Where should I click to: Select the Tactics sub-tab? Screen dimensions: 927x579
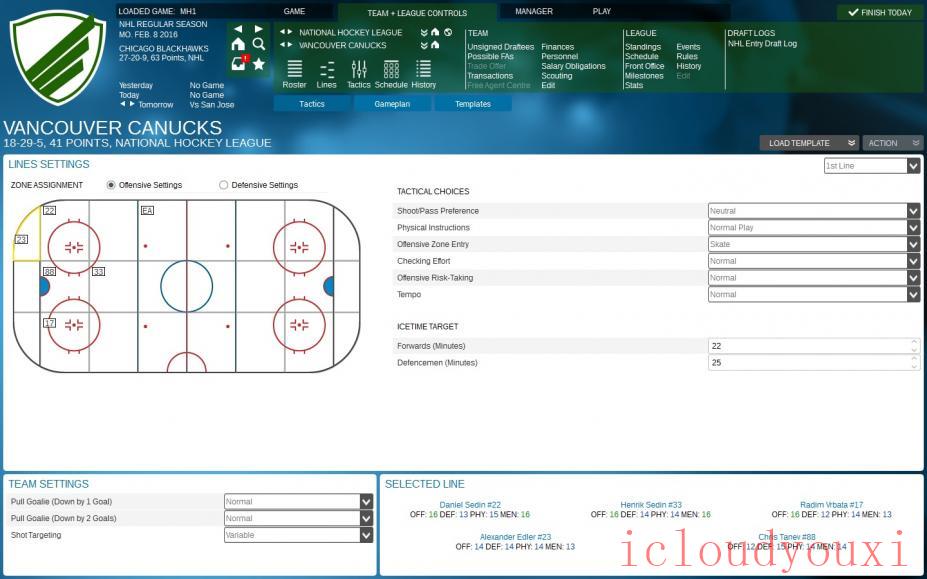pos(312,103)
